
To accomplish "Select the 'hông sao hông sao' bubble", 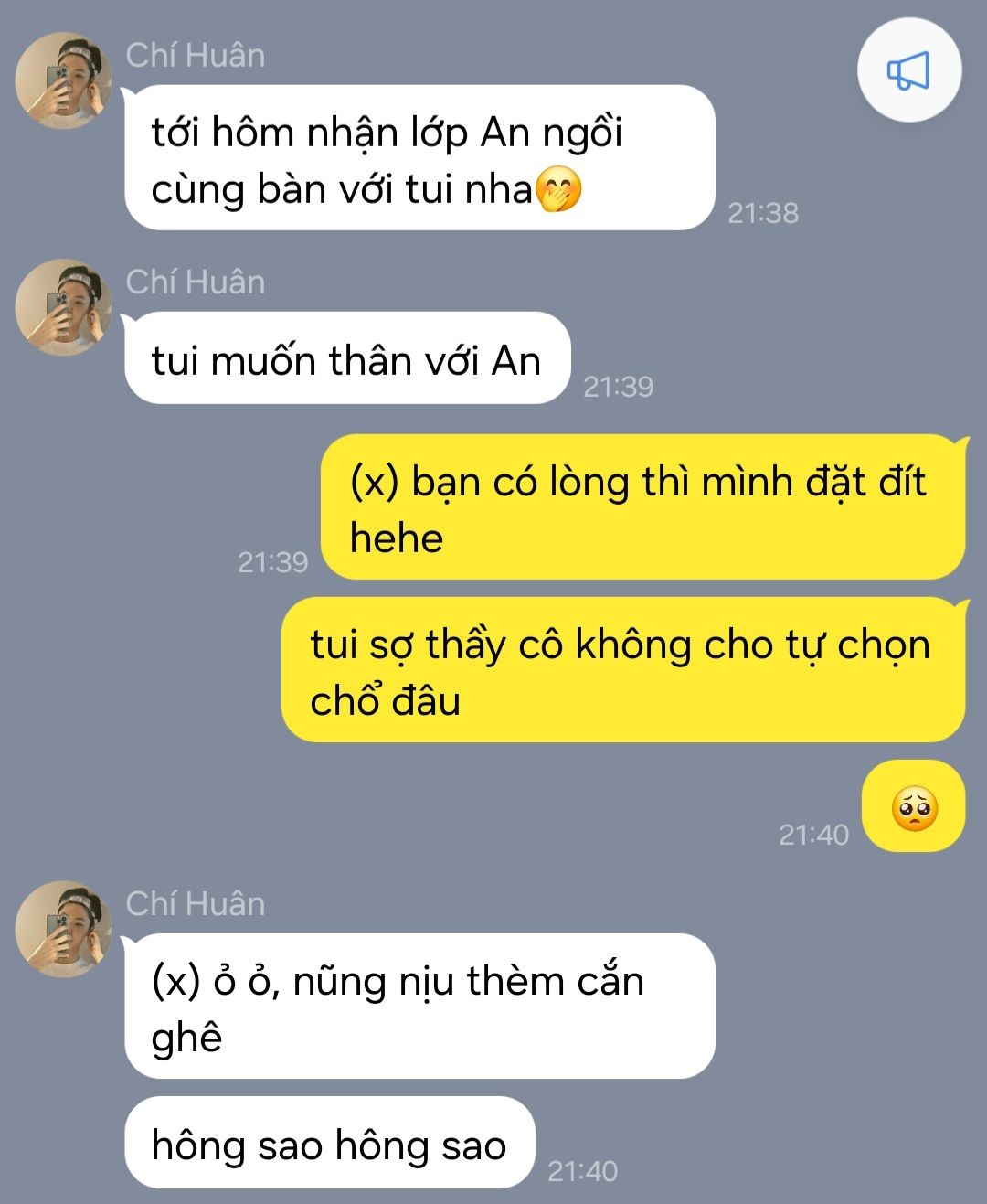I will tap(329, 1143).
